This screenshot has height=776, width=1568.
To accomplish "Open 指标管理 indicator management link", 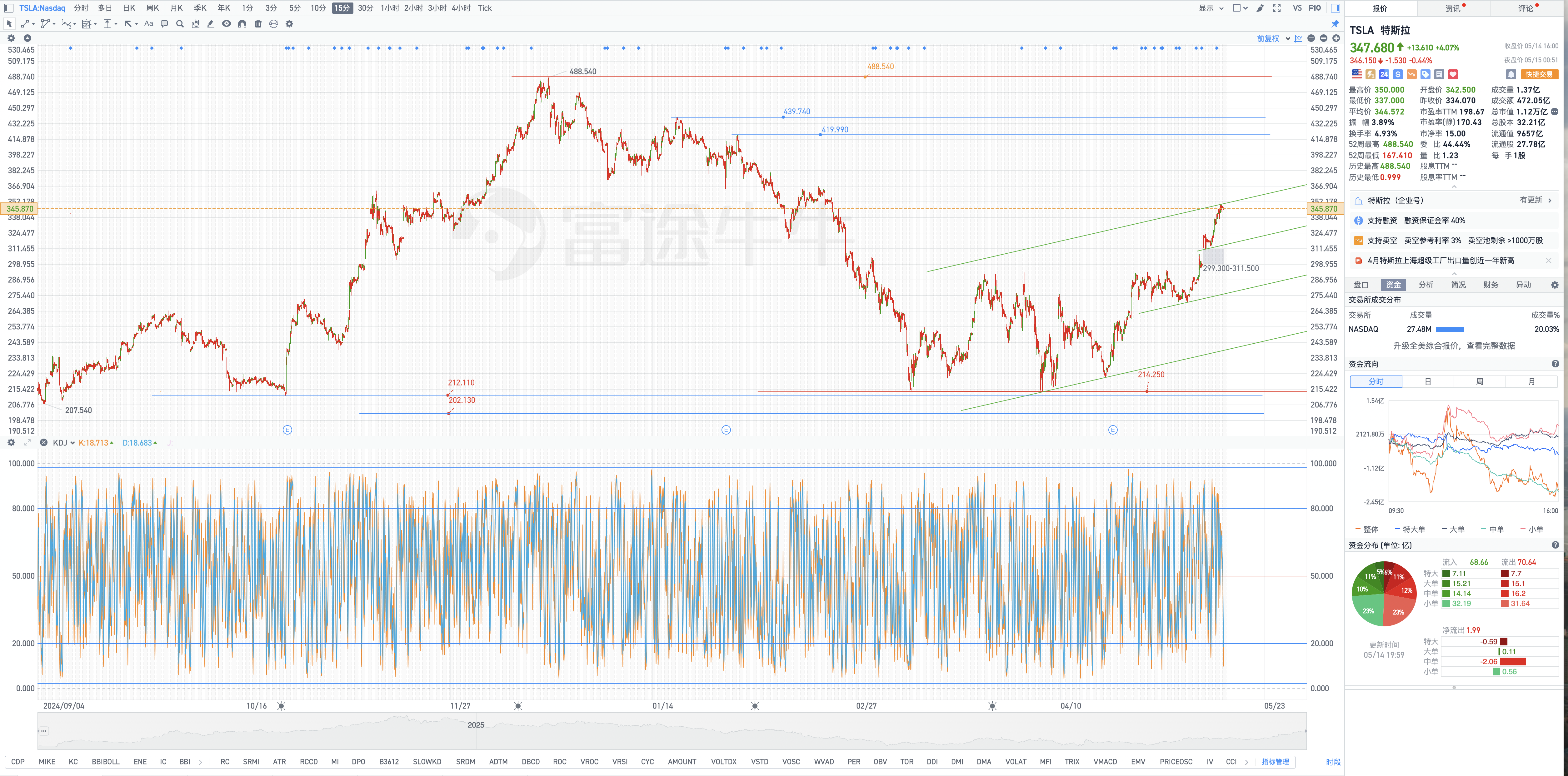I will click(1275, 762).
